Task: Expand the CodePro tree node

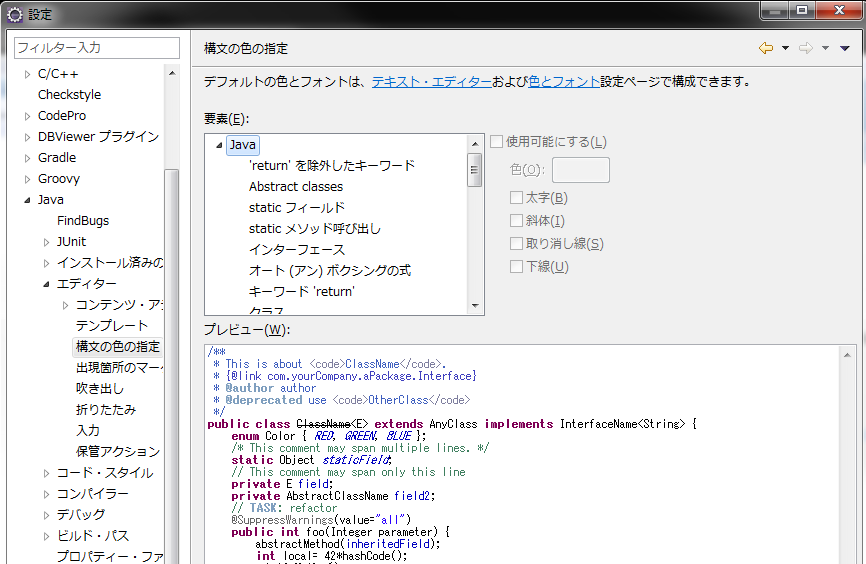Action: pos(27,116)
